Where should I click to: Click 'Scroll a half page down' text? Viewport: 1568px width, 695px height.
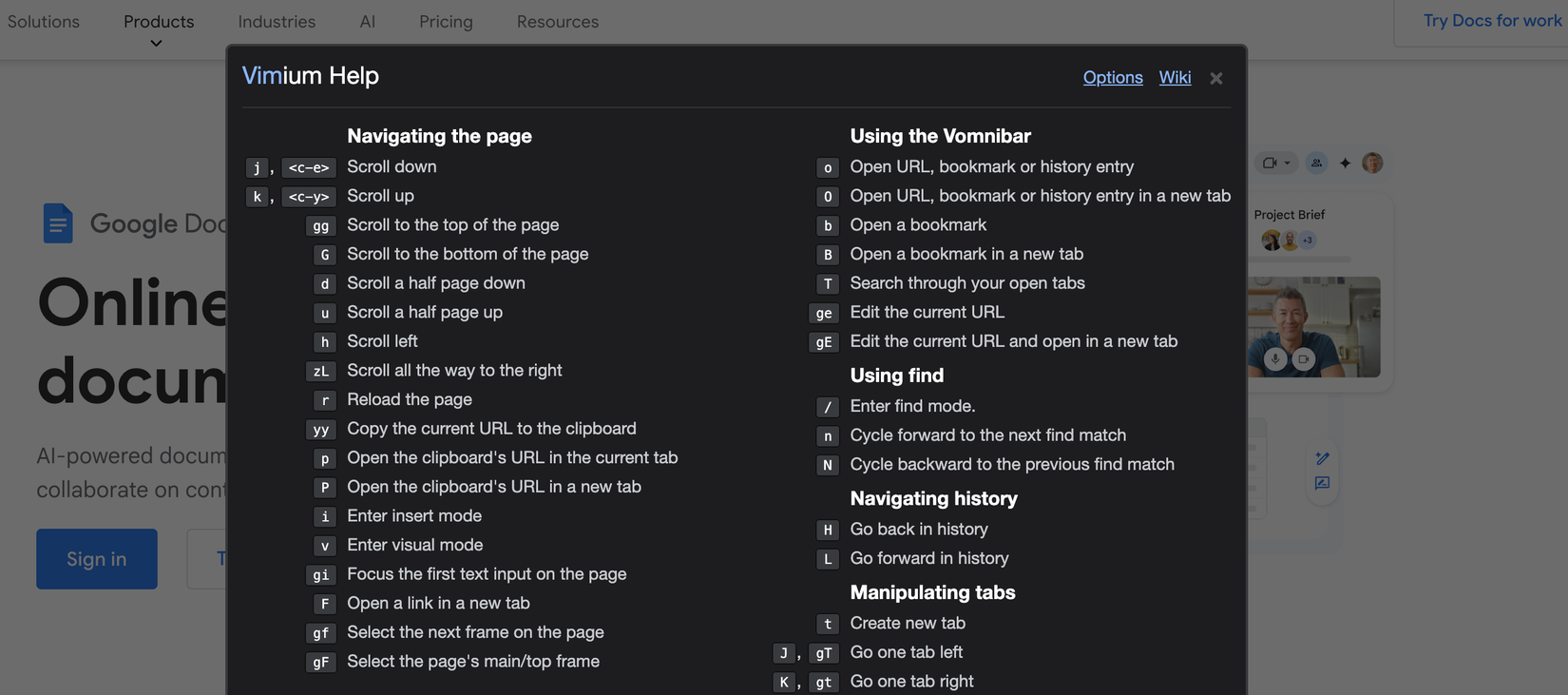click(x=435, y=282)
